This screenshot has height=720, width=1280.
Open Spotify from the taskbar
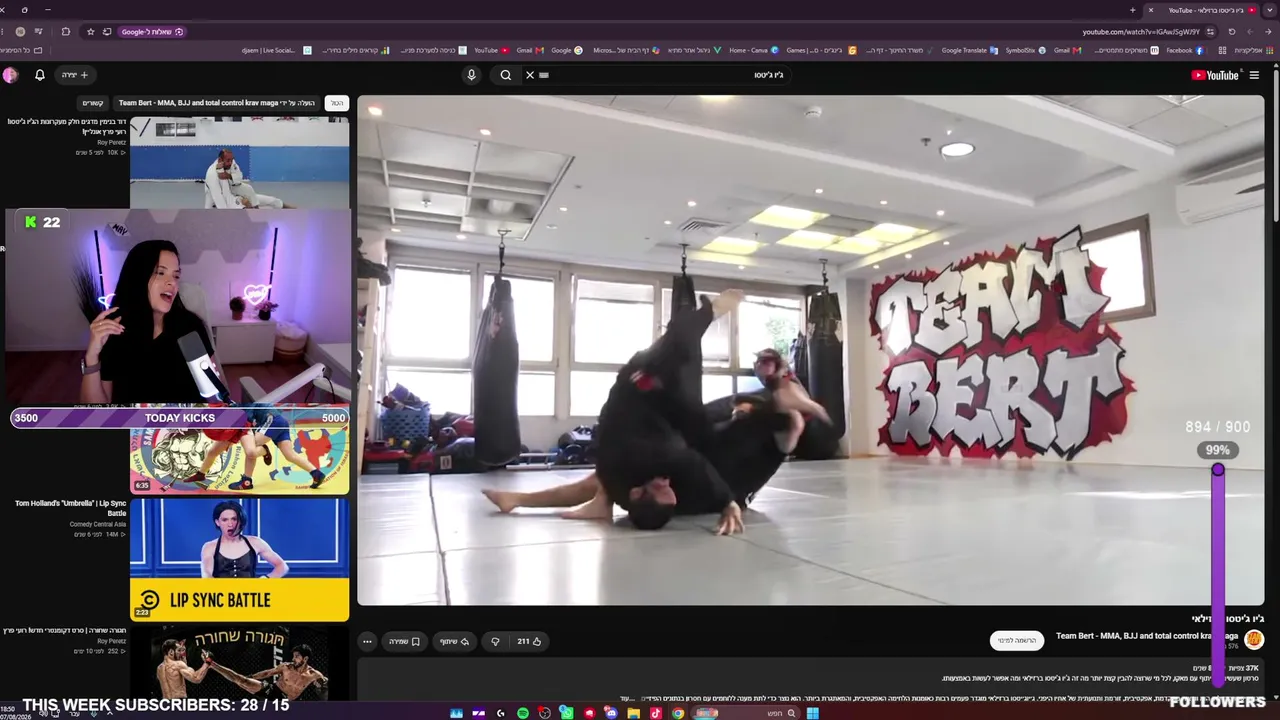[x=523, y=713]
